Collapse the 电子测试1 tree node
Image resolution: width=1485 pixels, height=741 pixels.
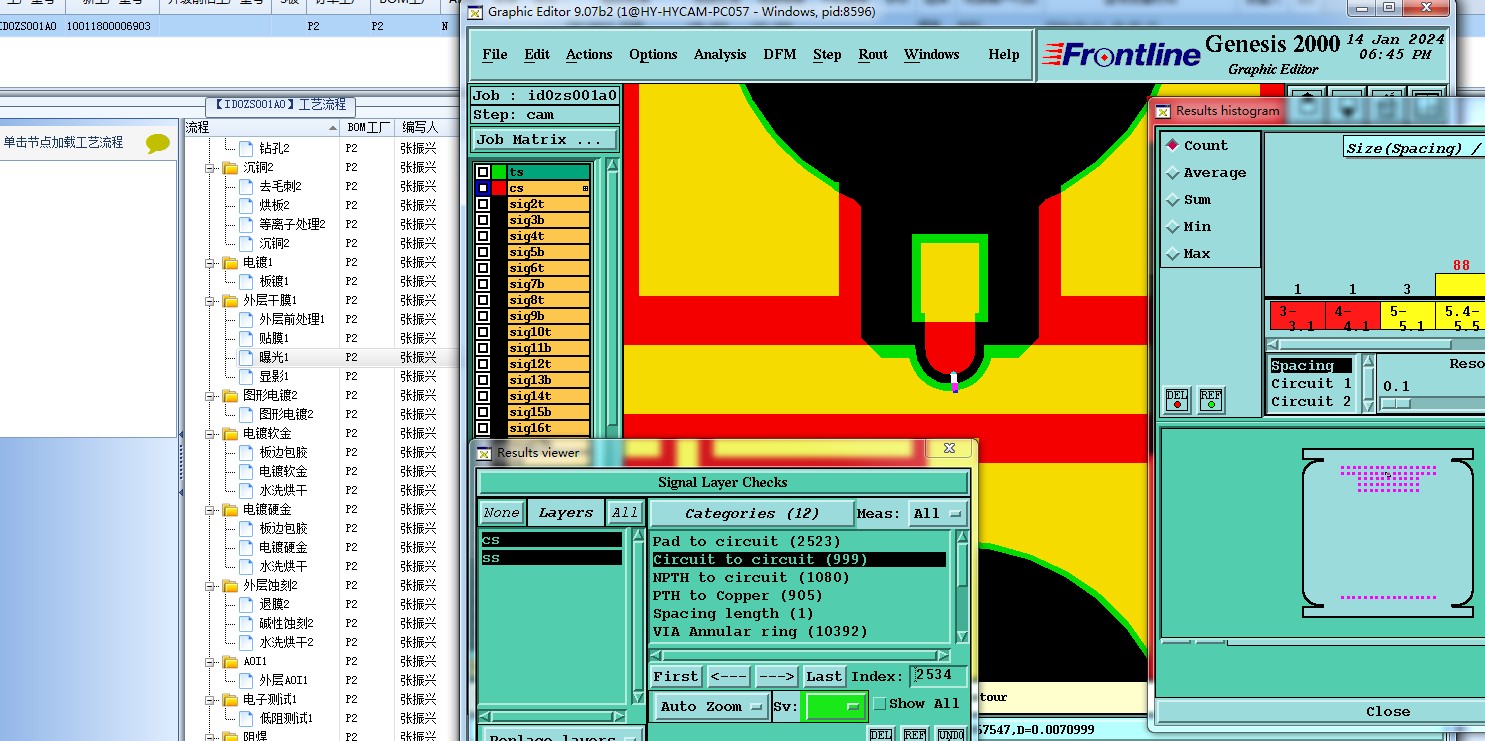212,699
